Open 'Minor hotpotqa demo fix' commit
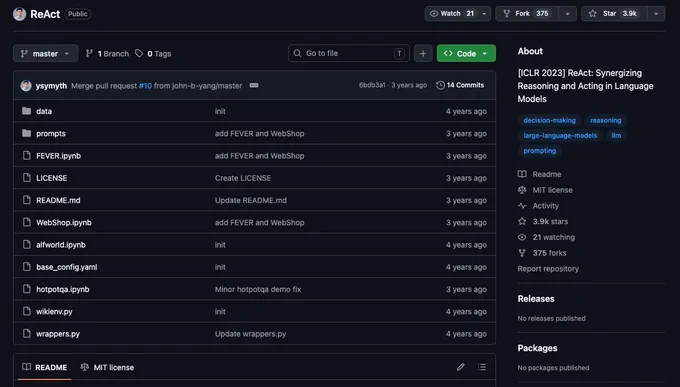Screen dimensions: 680x387 [x=258, y=289]
